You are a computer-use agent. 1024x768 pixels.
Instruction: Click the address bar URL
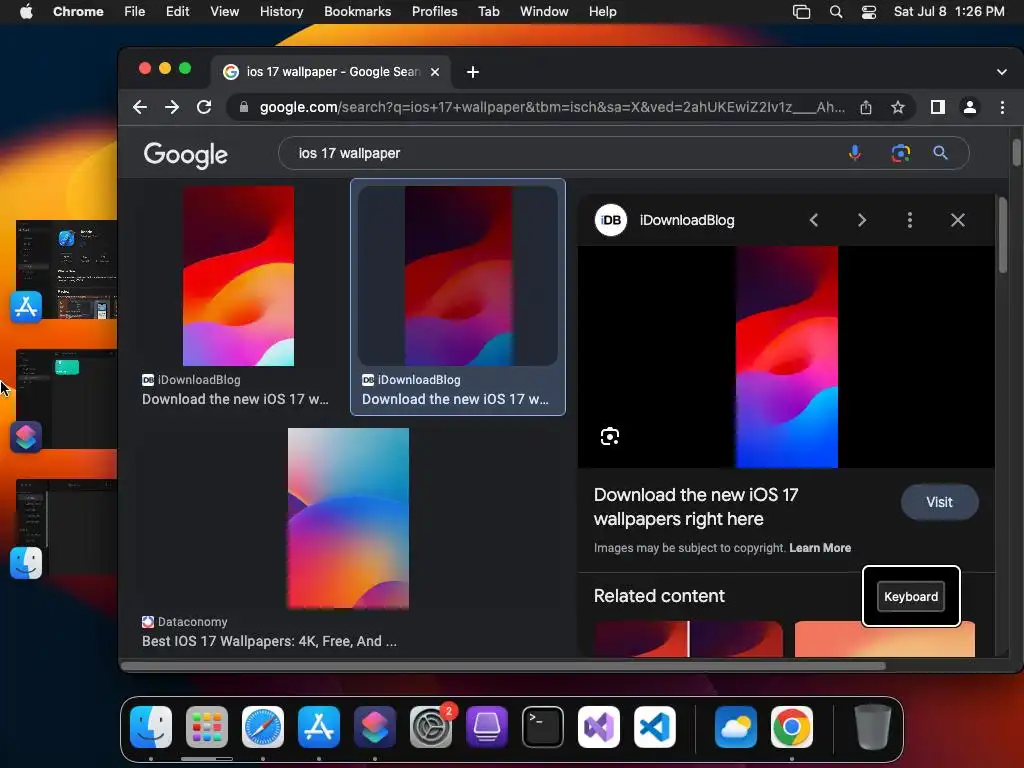click(x=552, y=107)
